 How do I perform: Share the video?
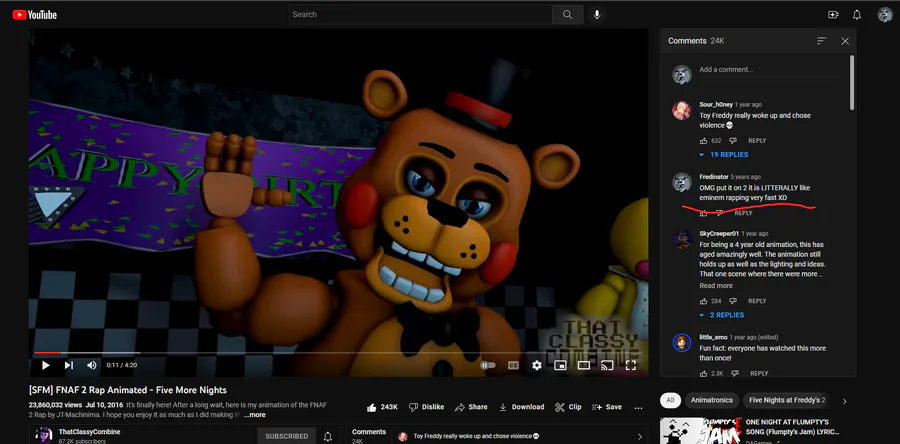click(471, 407)
